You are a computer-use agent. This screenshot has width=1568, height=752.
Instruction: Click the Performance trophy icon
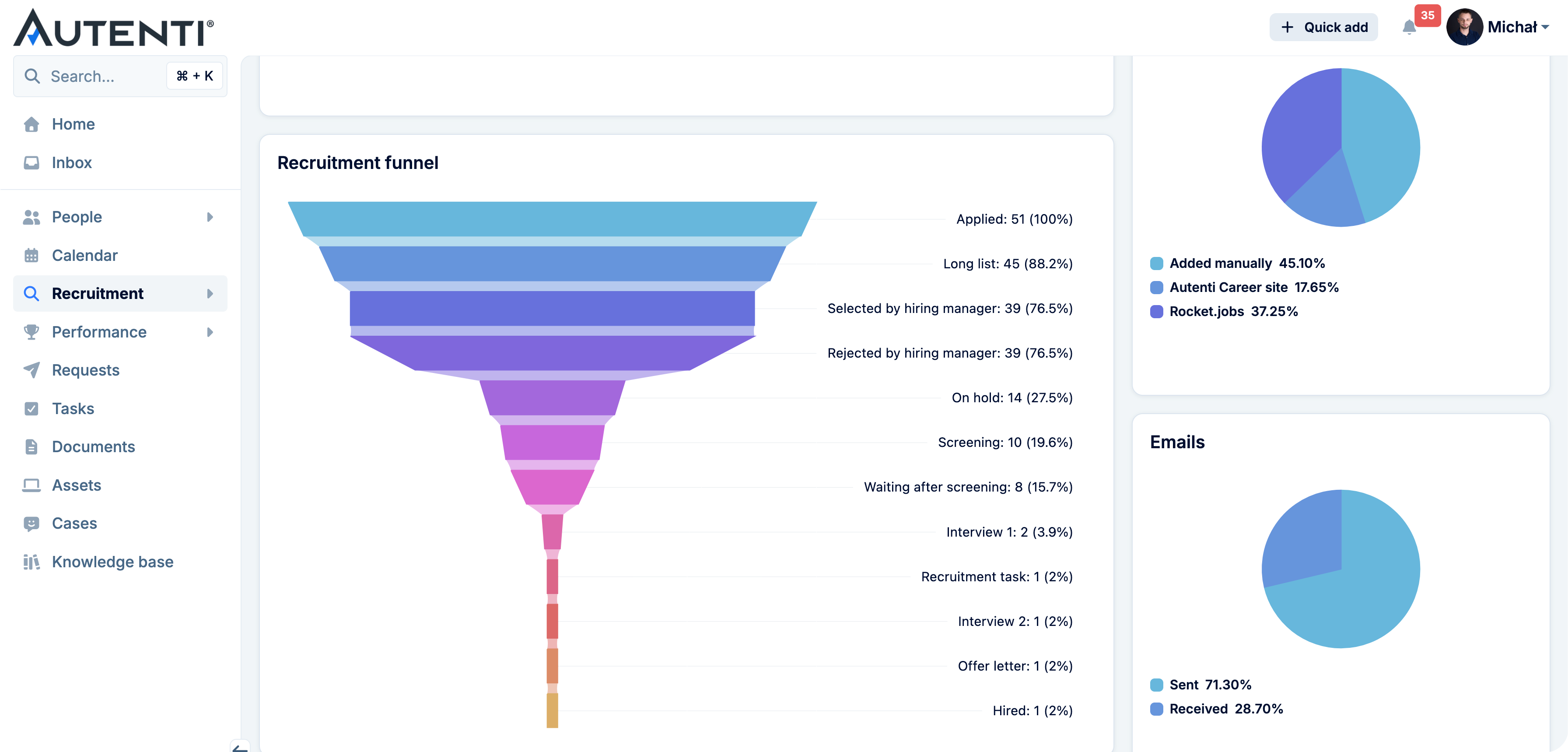tap(31, 332)
